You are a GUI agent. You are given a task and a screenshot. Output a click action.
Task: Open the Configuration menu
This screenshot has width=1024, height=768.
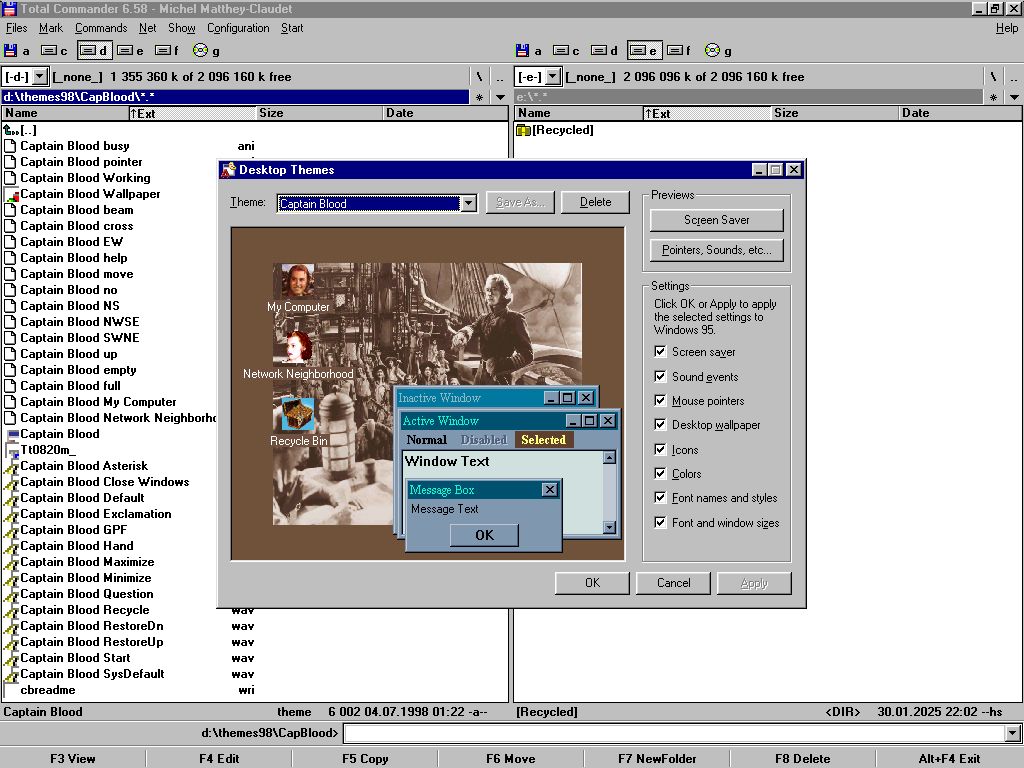238,28
